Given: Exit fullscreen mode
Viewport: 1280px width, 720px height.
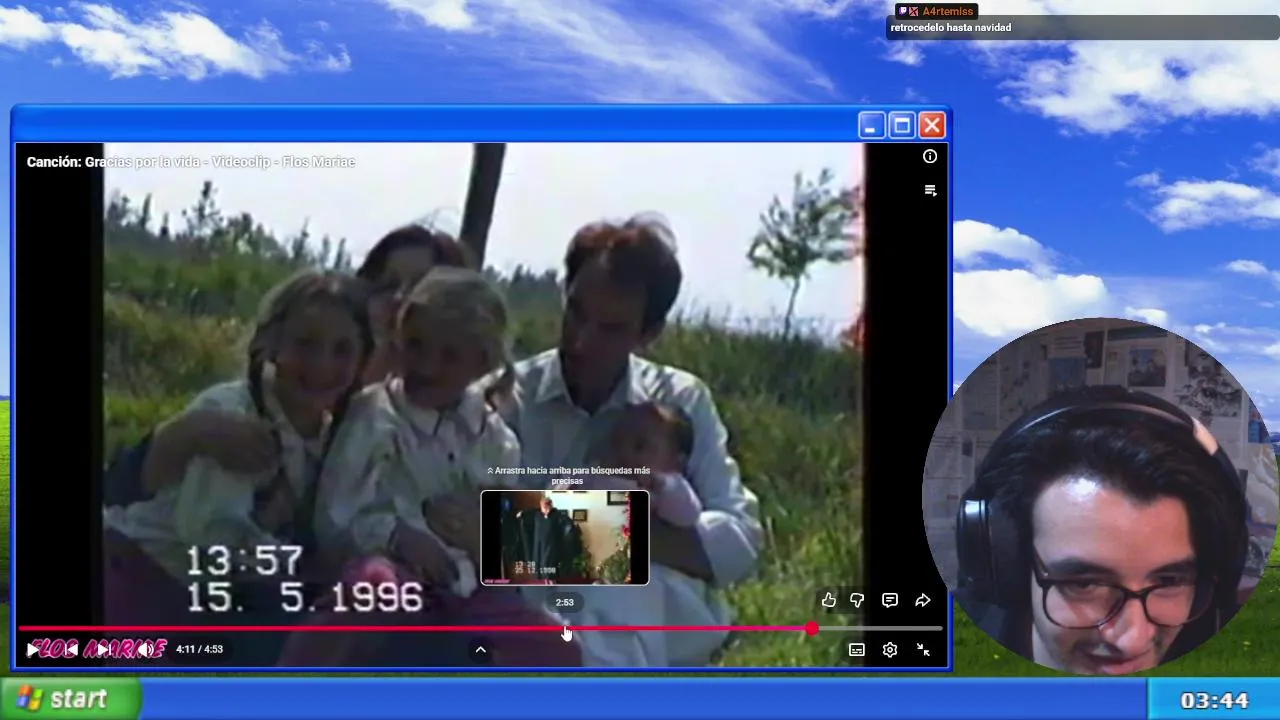Looking at the screenshot, I should point(923,650).
